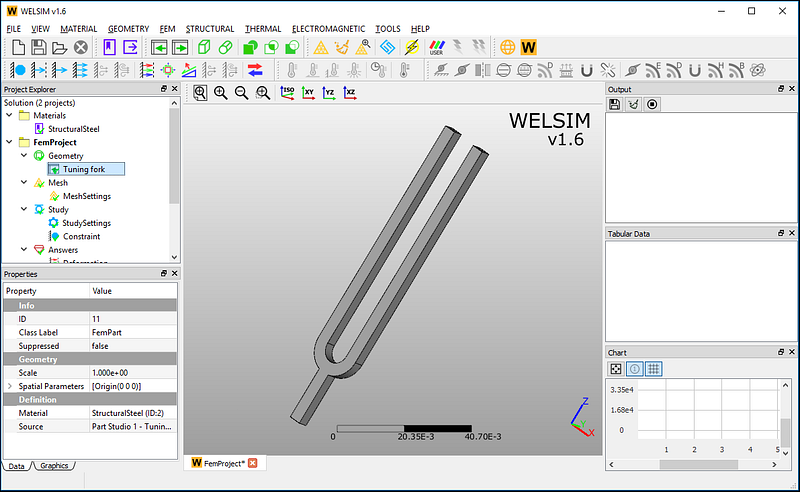Close the FemProject document tab
This screenshot has width=800, height=492.
pyautogui.click(x=253, y=463)
